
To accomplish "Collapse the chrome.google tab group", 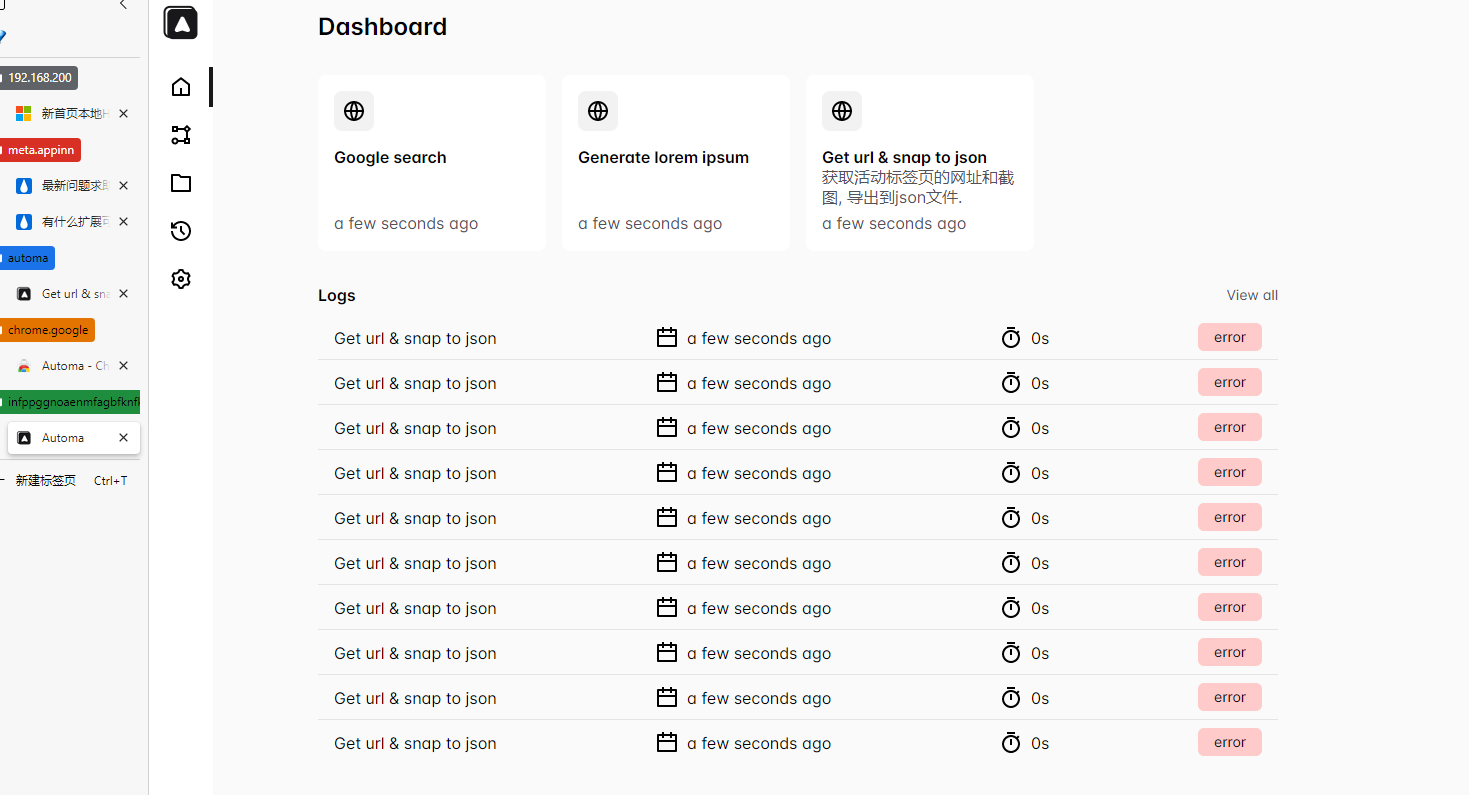I will pyautogui.click(x=48, y=330).
